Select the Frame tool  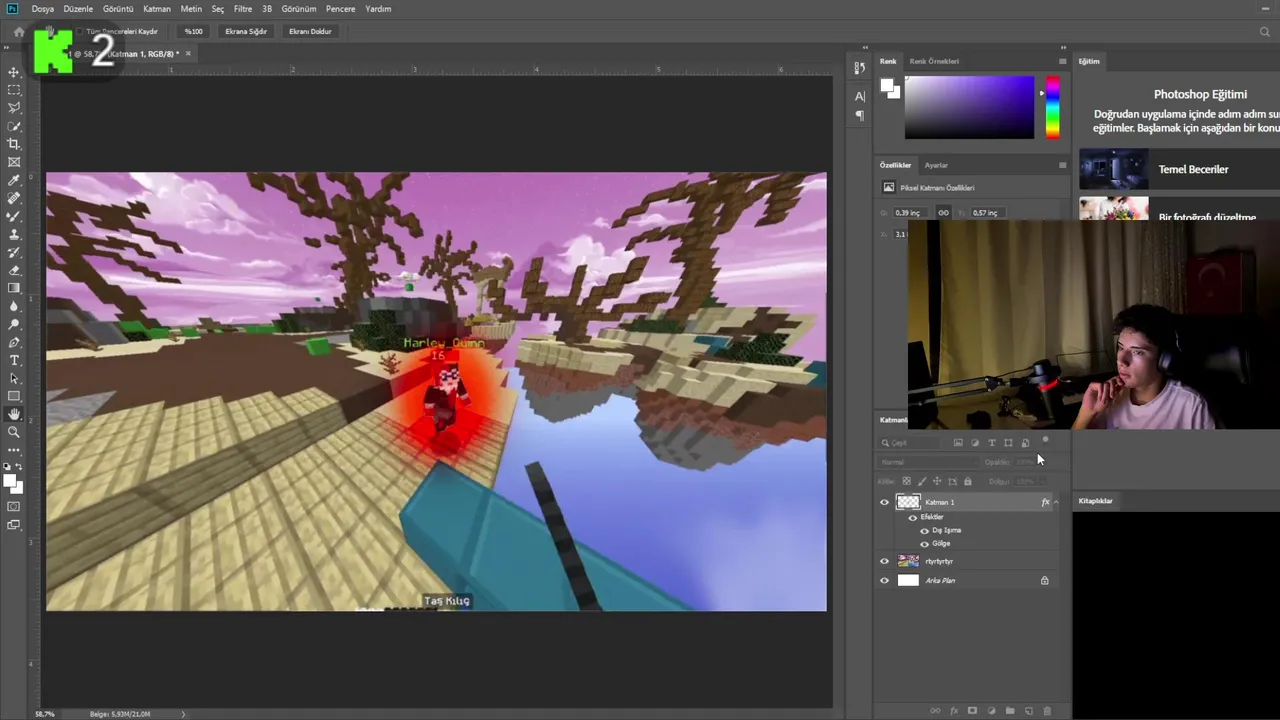pos(14,162)
